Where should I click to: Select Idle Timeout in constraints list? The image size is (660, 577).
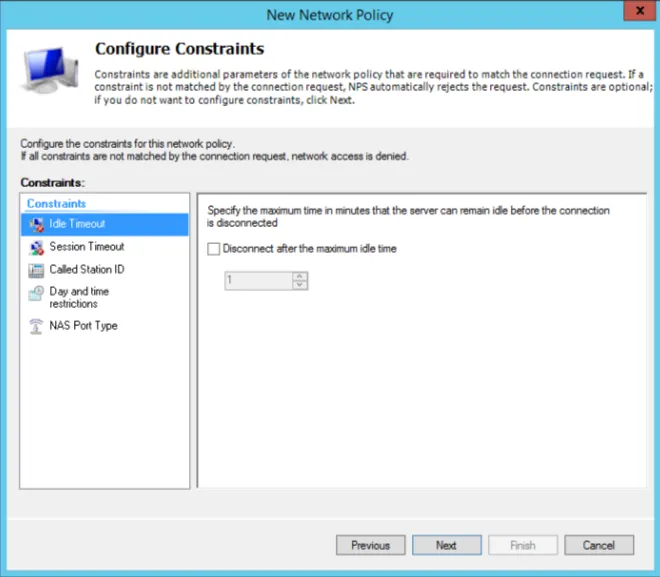pos(104,224)
